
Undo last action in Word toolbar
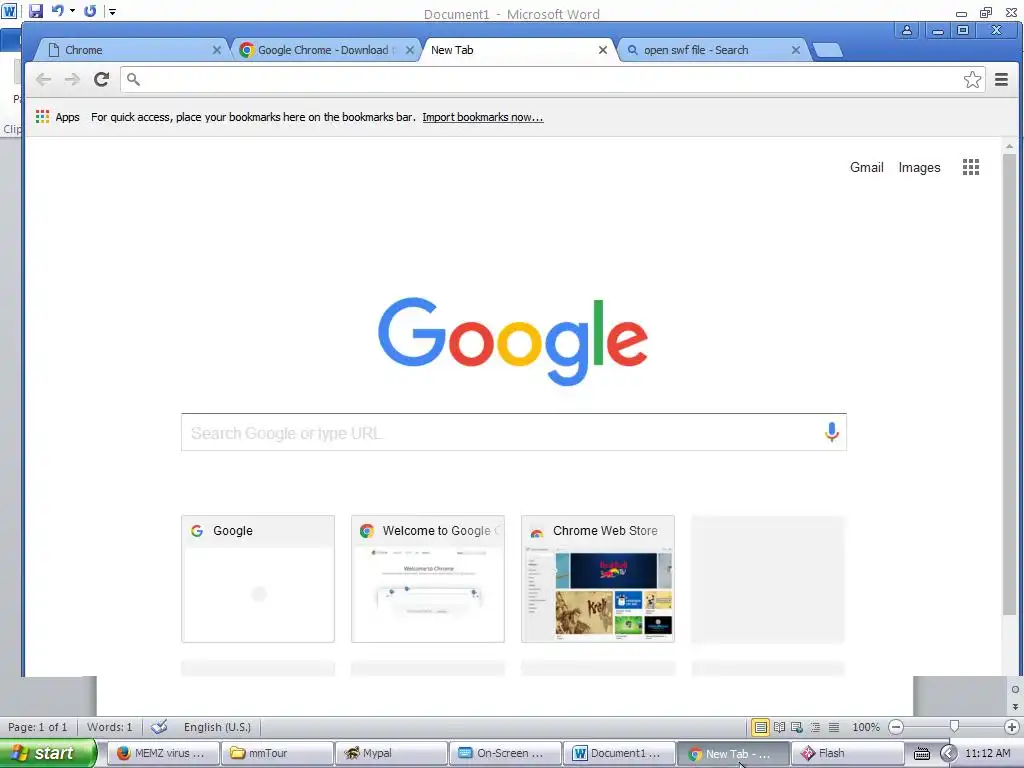(57, 10)
